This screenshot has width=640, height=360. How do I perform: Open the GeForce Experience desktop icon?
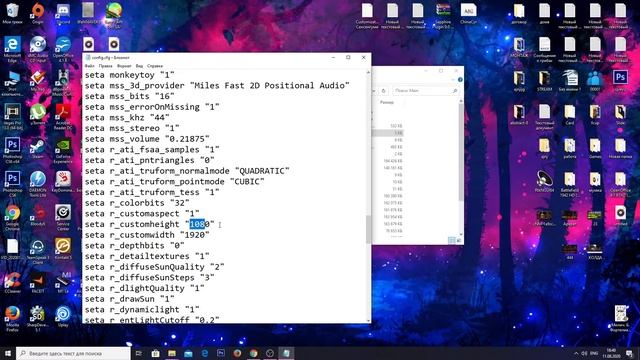[63, 151]
